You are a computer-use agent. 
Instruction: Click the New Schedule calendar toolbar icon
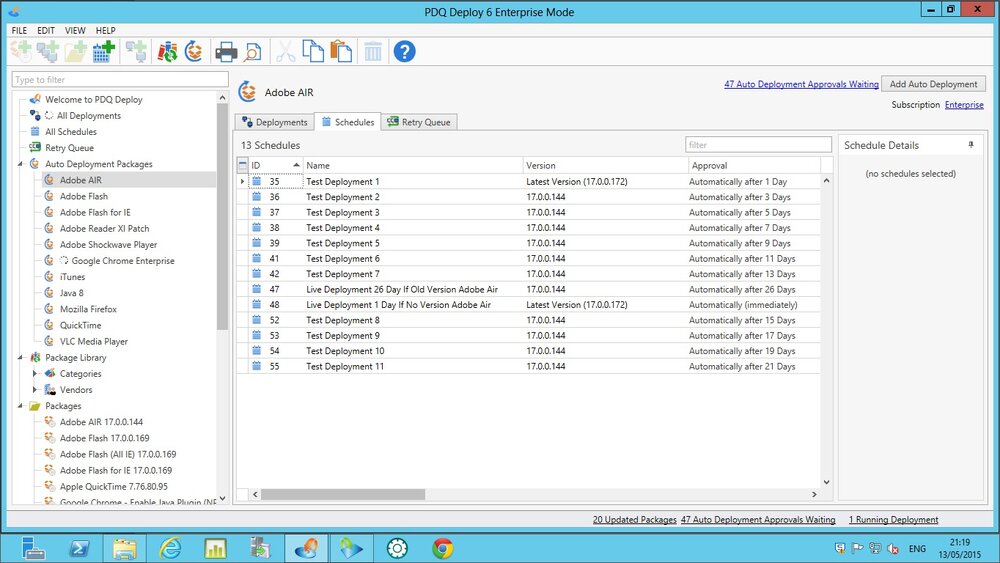pyautogui.click(x=103, y=52)
